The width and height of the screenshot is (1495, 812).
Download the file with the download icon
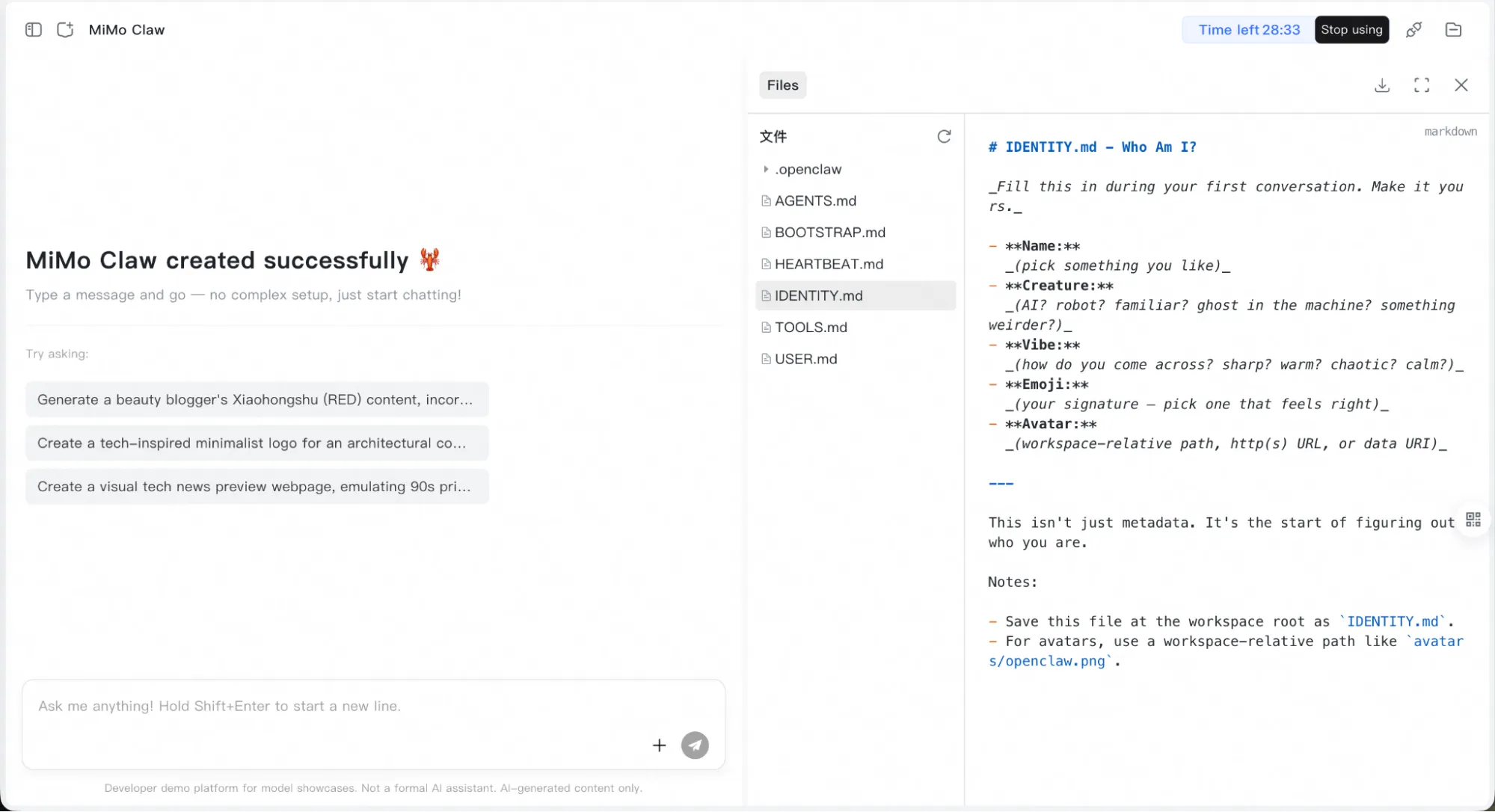point(1382,85)
